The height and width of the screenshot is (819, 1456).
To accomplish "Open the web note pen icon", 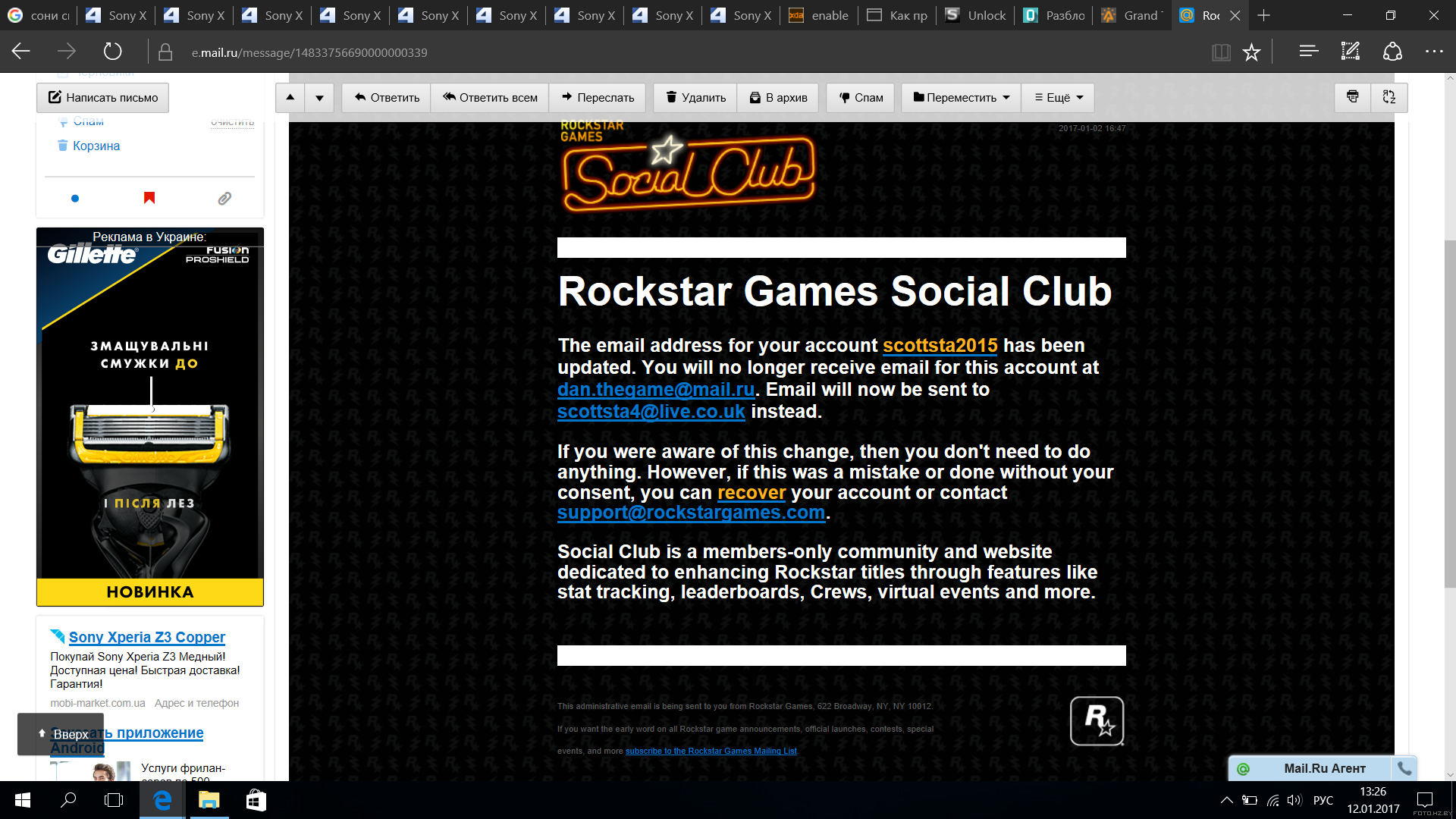I will click(1350, 52).
